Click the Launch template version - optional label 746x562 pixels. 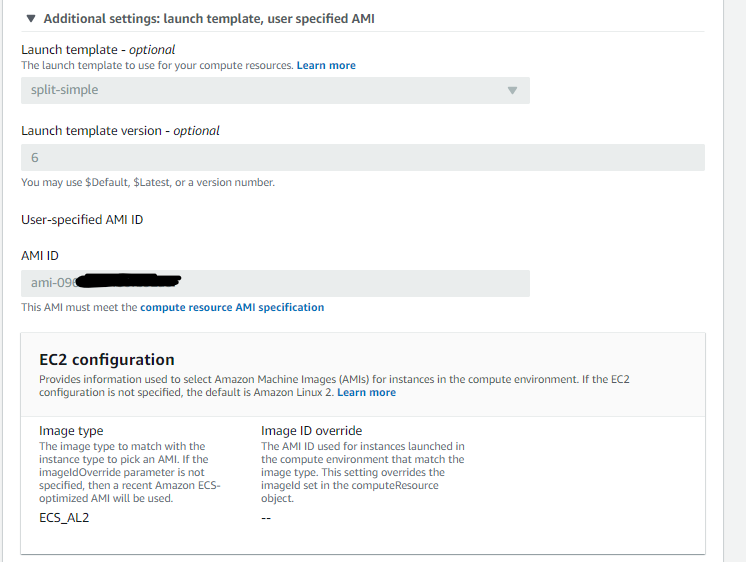[x=120, y=130]
